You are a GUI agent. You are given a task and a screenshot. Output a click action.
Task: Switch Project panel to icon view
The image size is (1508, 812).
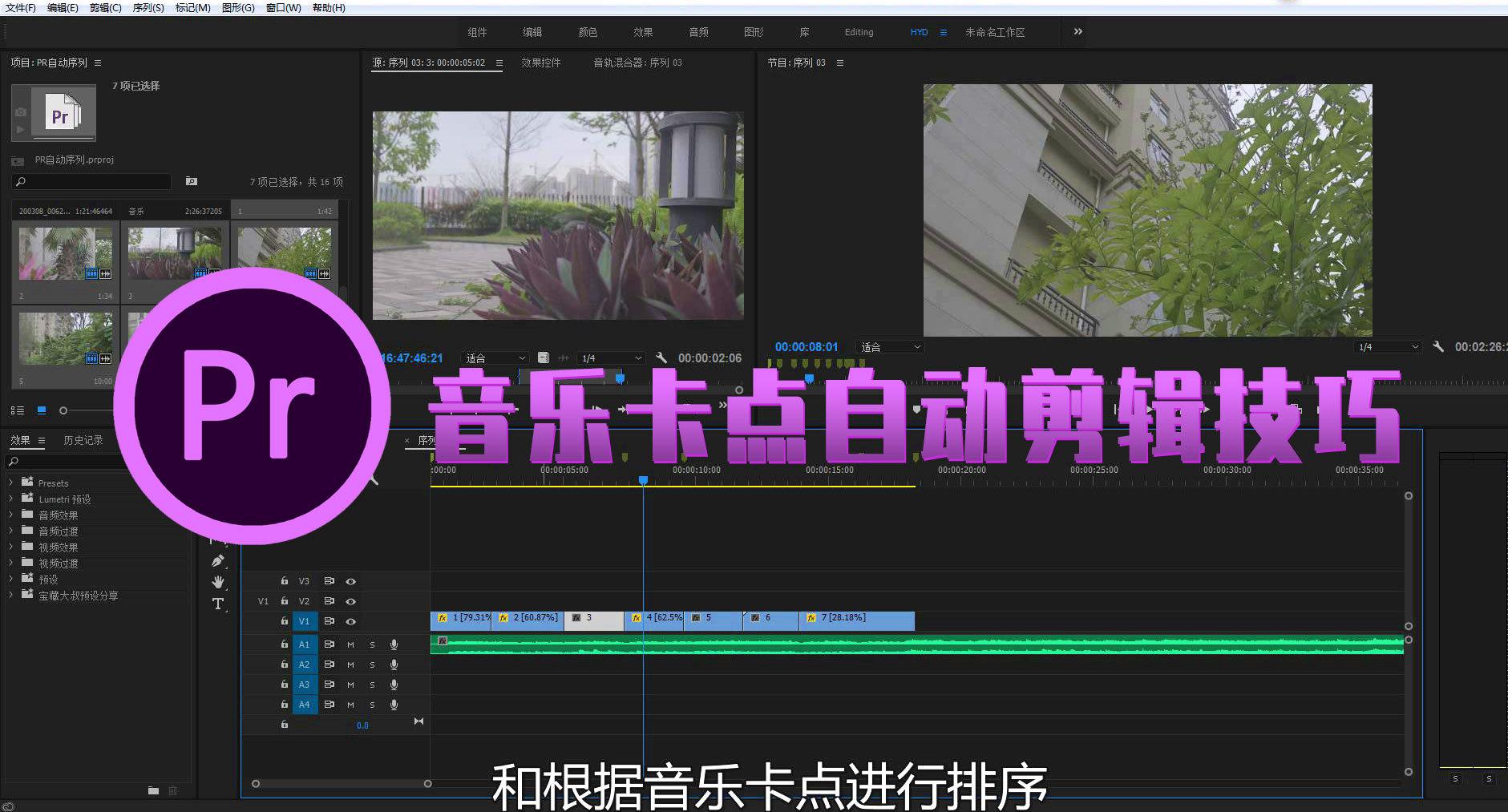[42, 410]
